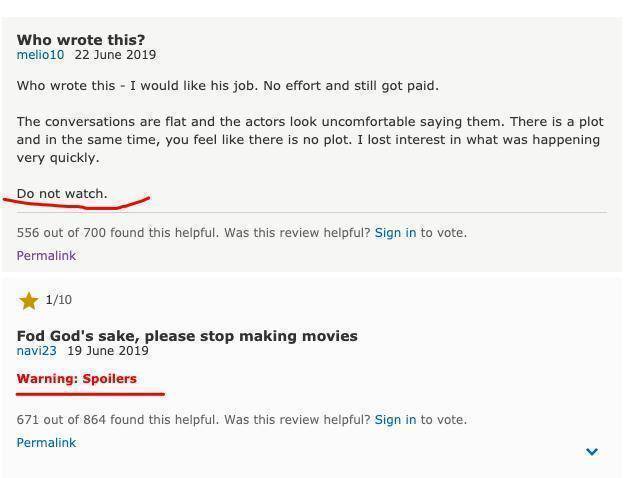Expand the spoiler review with the chevron arrow
This screenshot has height=478, width=629.
592,452
